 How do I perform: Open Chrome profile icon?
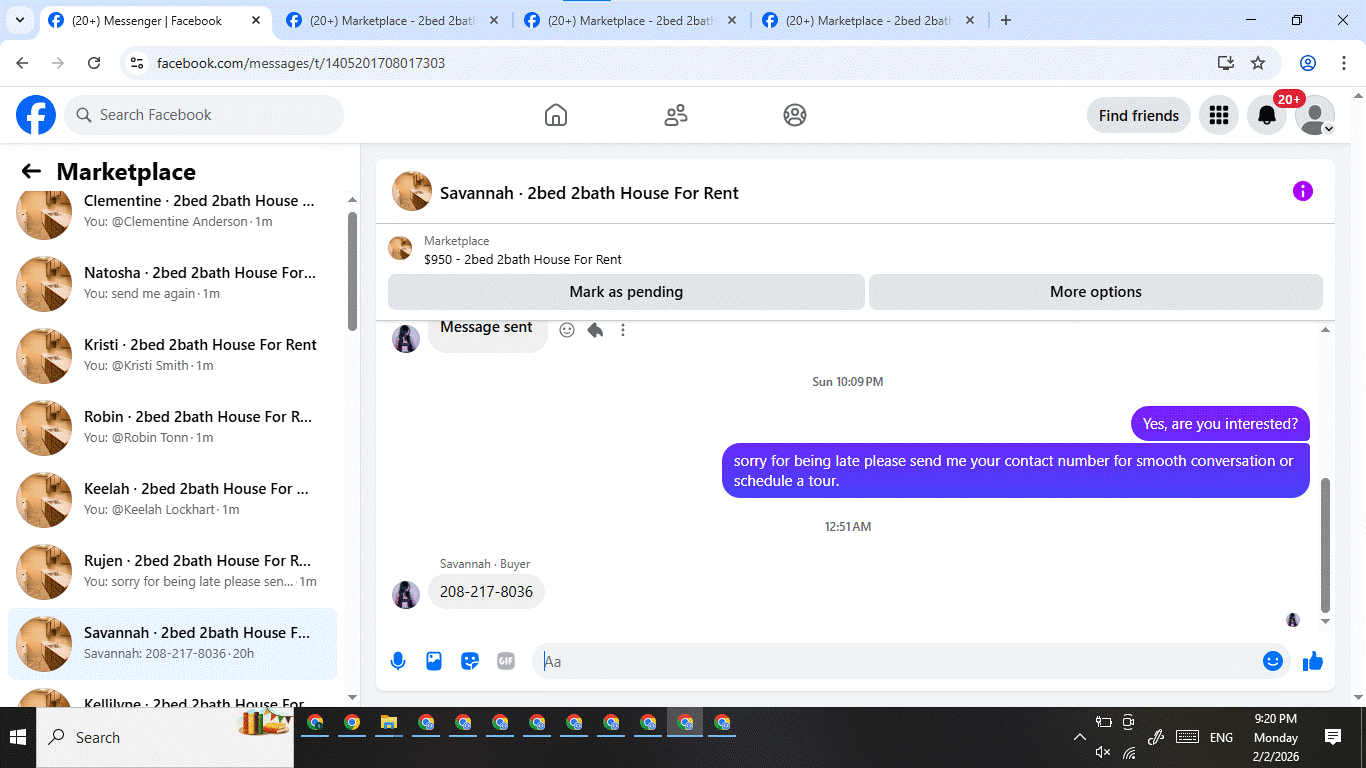click(x=1308, y=63)
